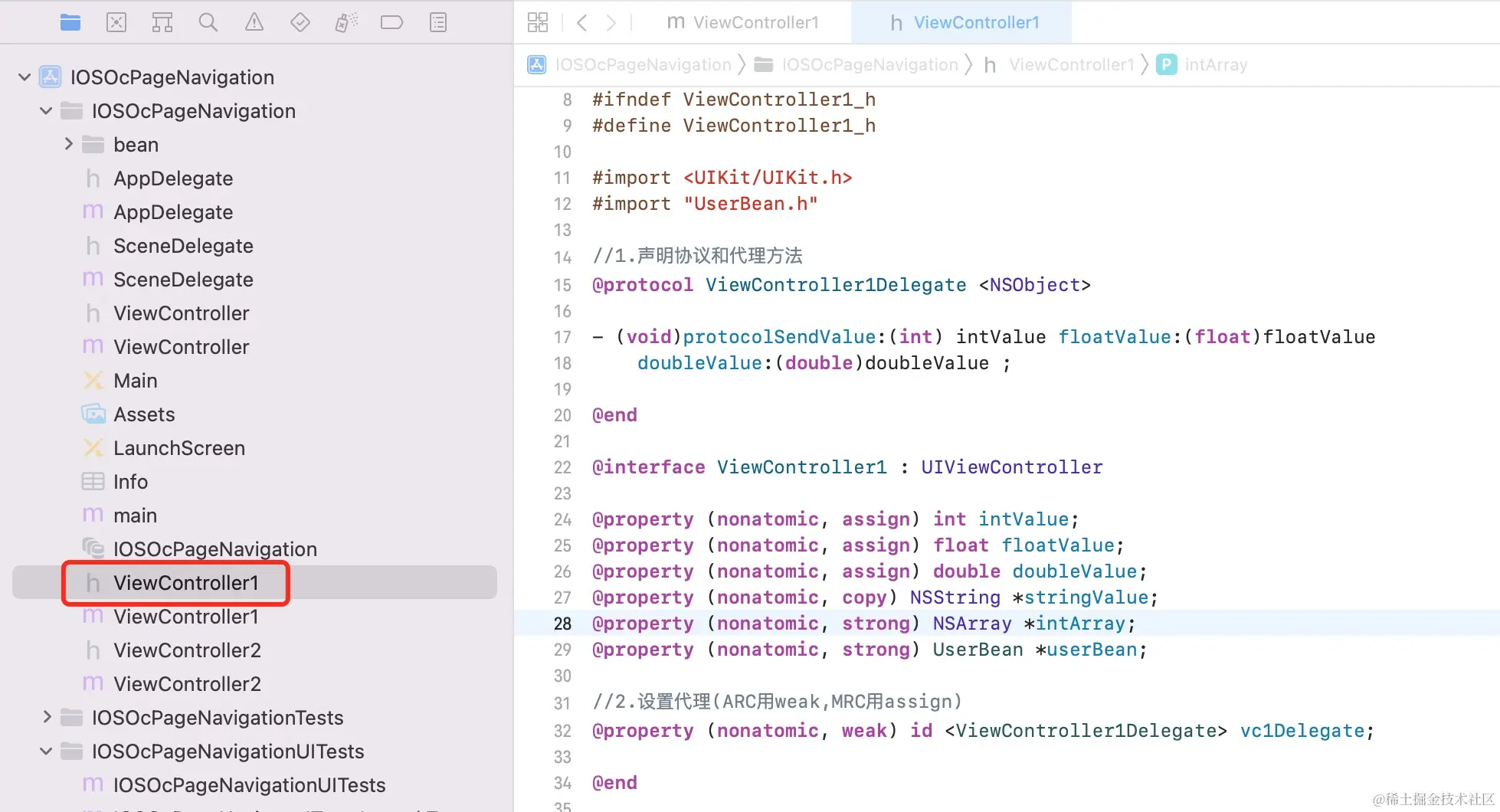
Task: Click the LaunchScreen storyboard icon
Action: (93, 448)
